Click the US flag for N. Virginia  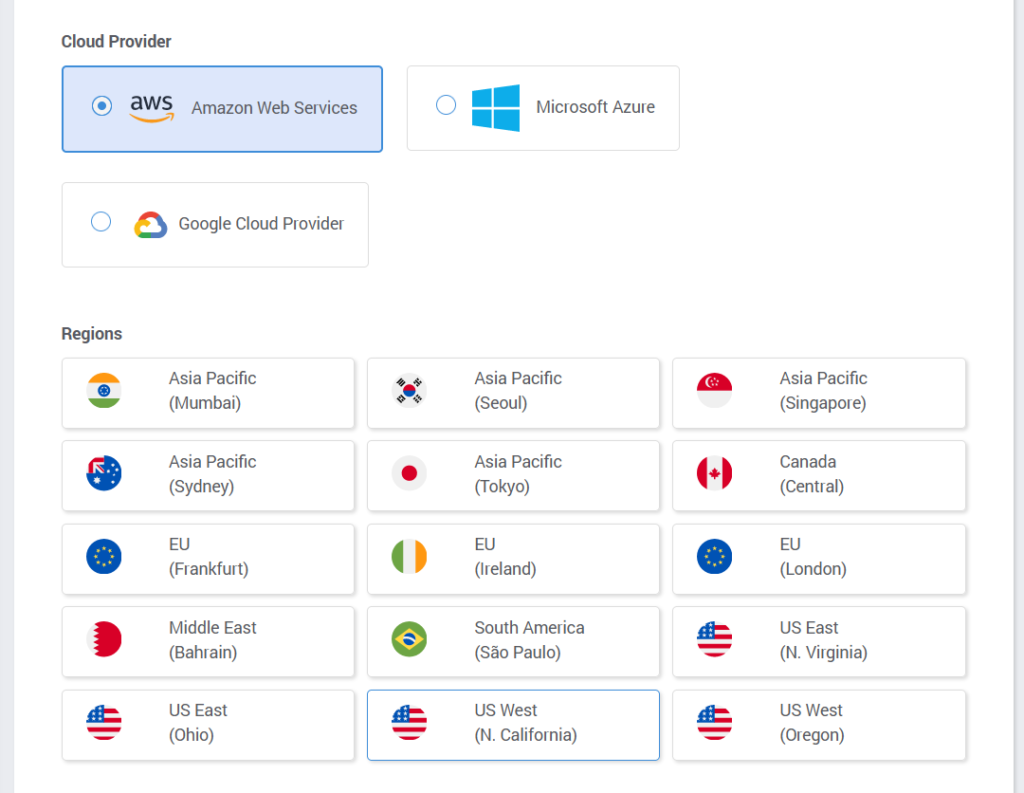[714, 639]
